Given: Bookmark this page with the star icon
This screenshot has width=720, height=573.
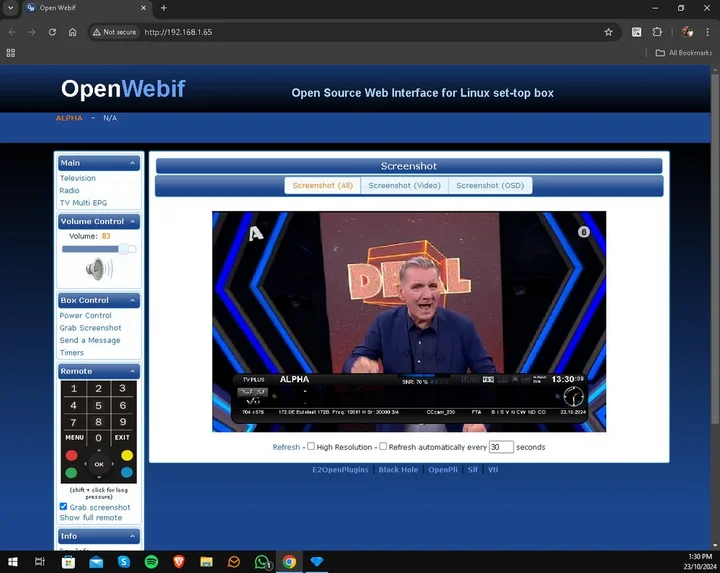Looking at the screenshot, I should click(607, 32).
